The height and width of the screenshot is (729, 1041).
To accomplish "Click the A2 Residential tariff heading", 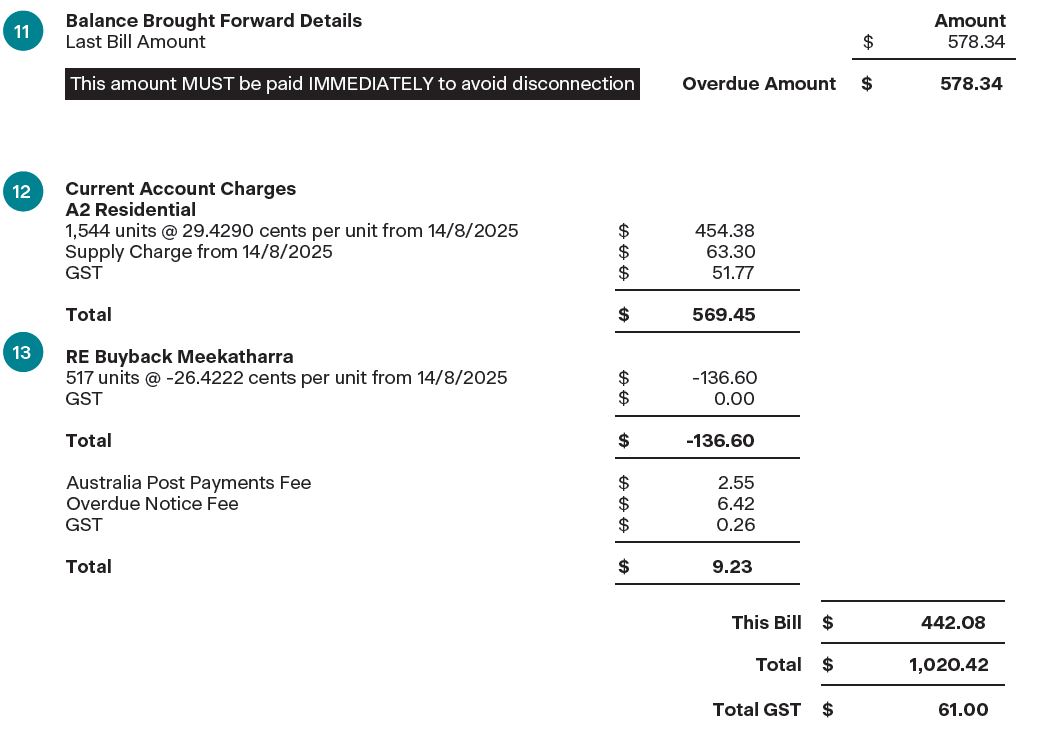I will [130, 210].
